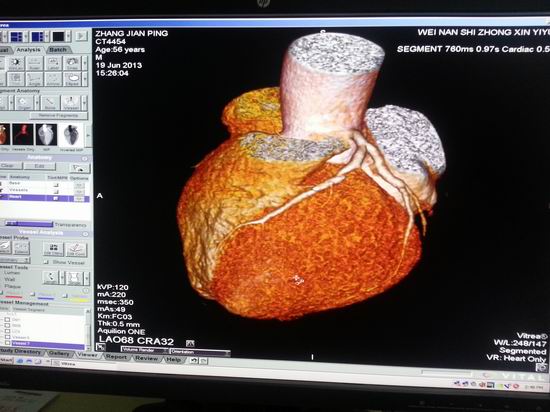Click the four-panel layout icon in Vessel Probe
Viewport: 550px width, 412px height.
[53, 249]
